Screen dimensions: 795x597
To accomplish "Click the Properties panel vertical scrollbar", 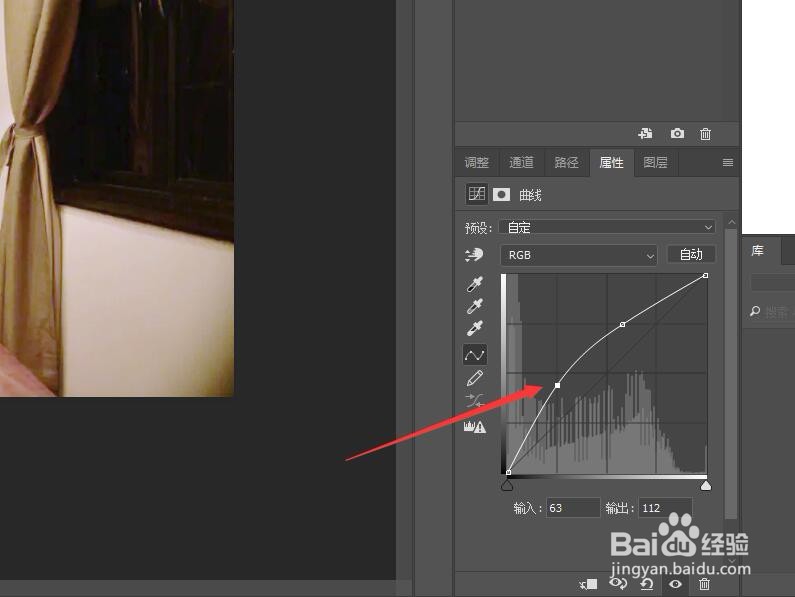I will [x=731, y=373].
